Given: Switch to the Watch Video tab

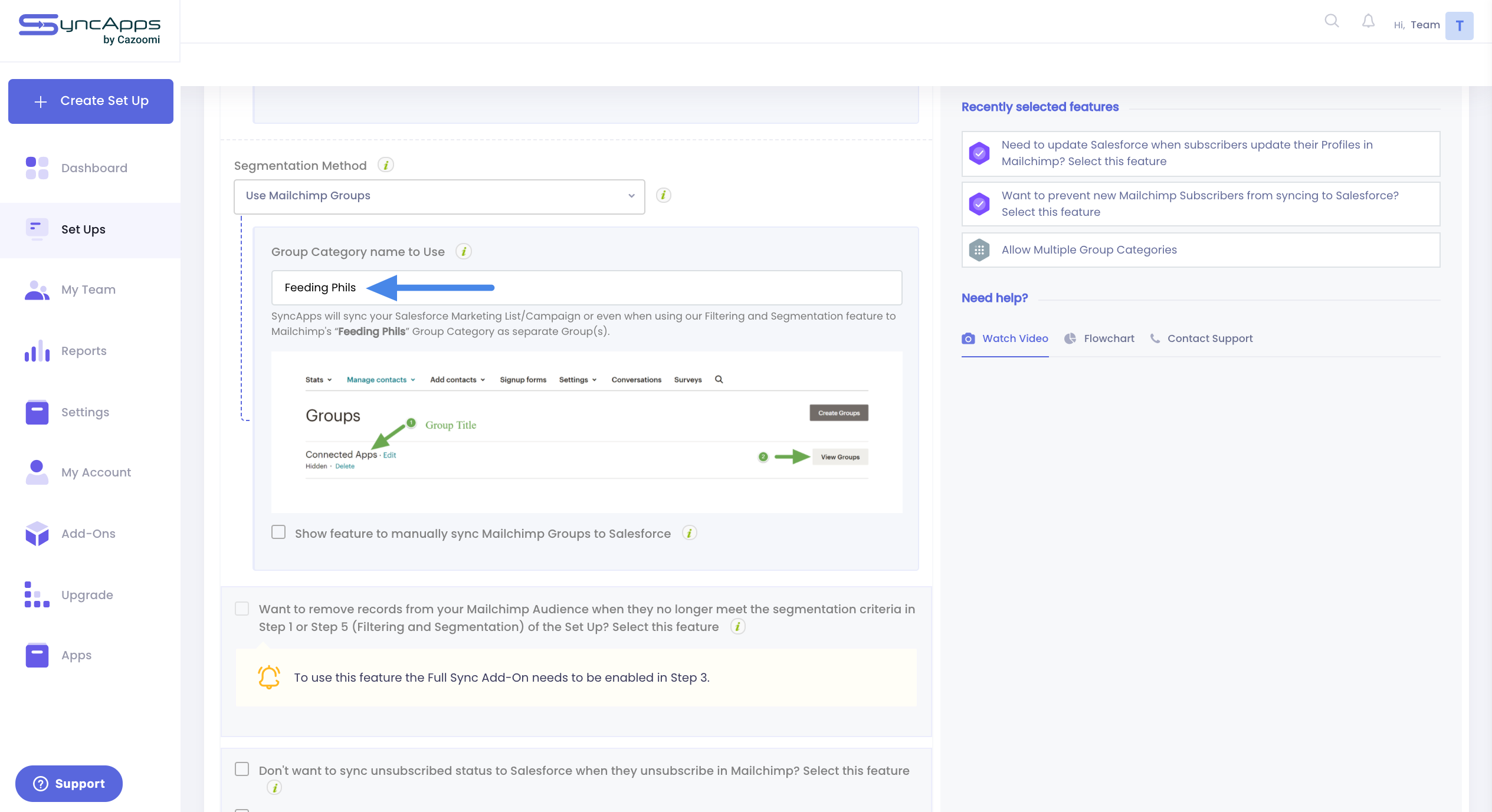Looking at the screenshot, I should pyautogui.click(x=1005, y=338).
